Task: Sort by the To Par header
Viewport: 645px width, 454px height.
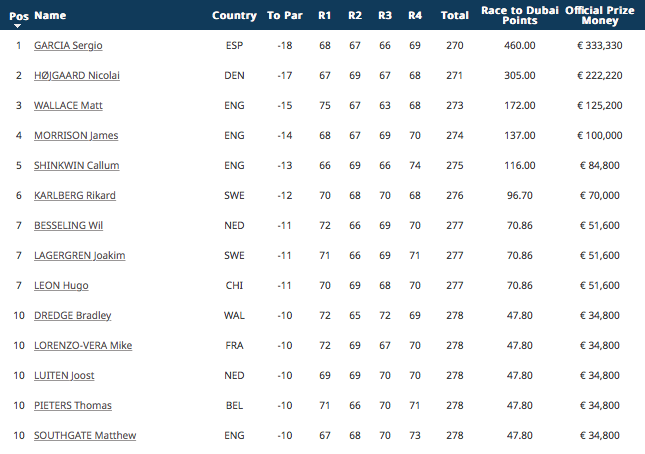Action: (285, 16)
